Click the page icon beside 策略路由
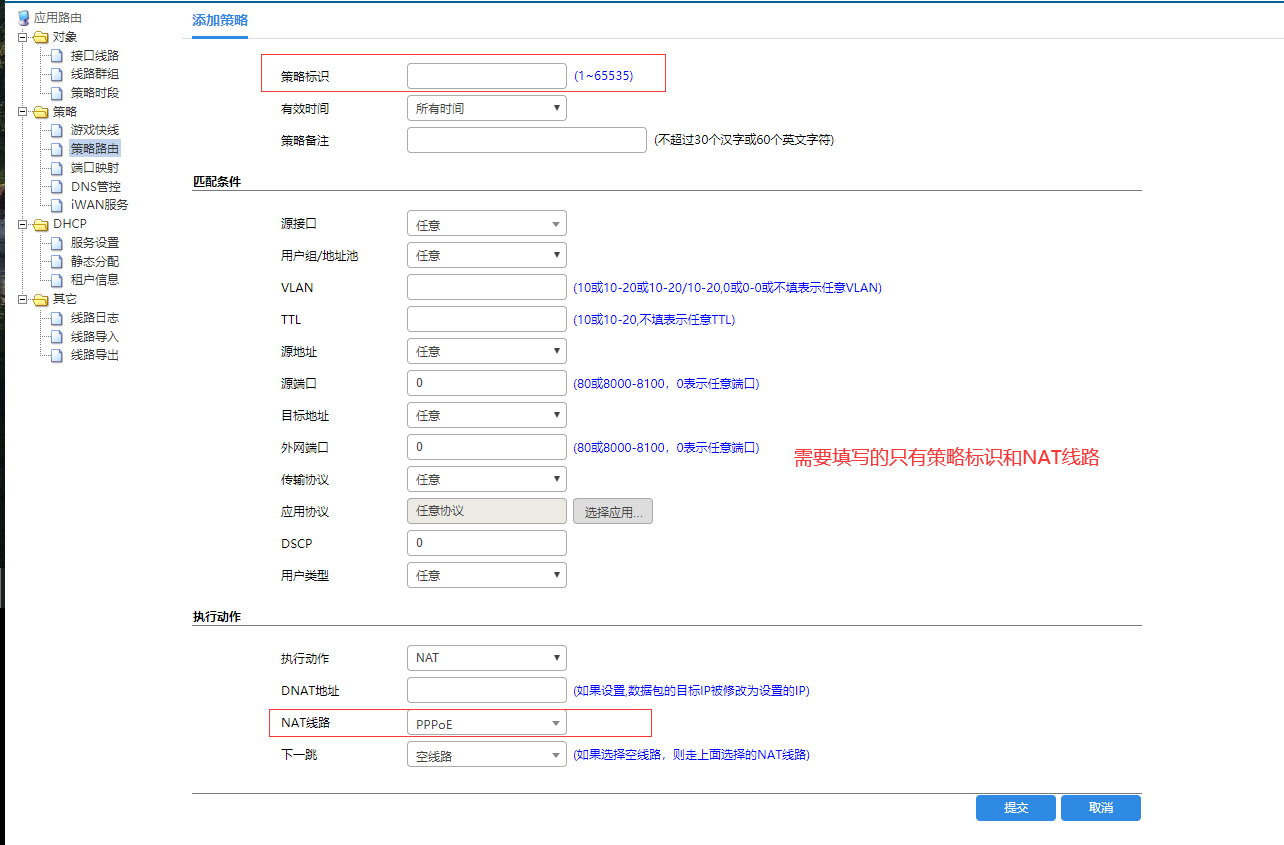Screen dimensions: 1284x845 coord(59,149)
